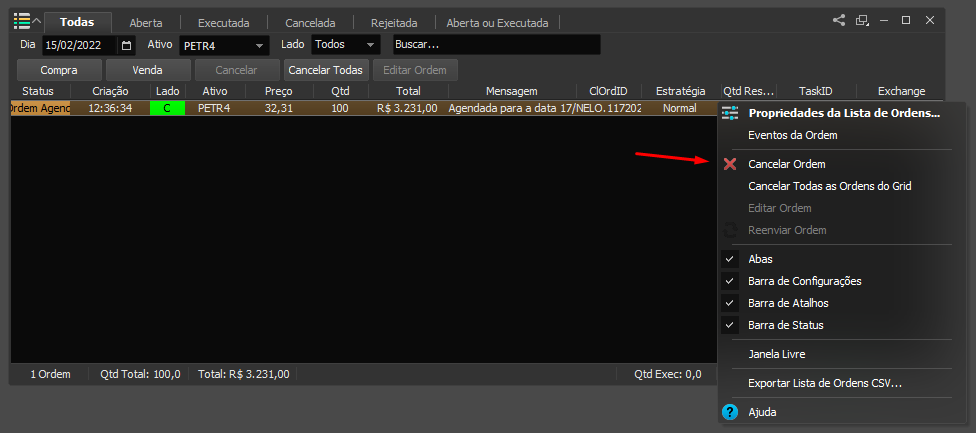
Task: Click the Total column header
Action: (408, 91)
